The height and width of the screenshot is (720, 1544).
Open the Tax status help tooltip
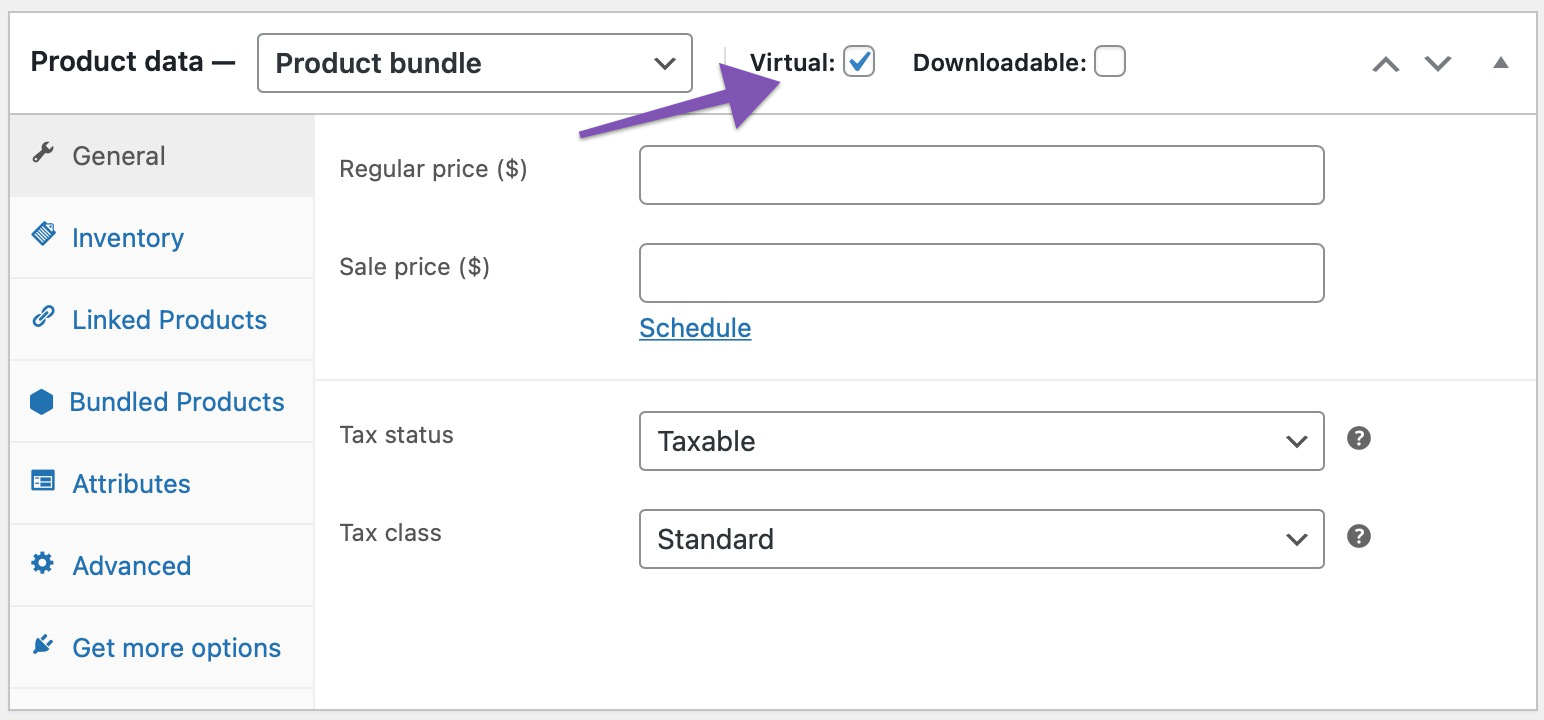[1358, 438]
